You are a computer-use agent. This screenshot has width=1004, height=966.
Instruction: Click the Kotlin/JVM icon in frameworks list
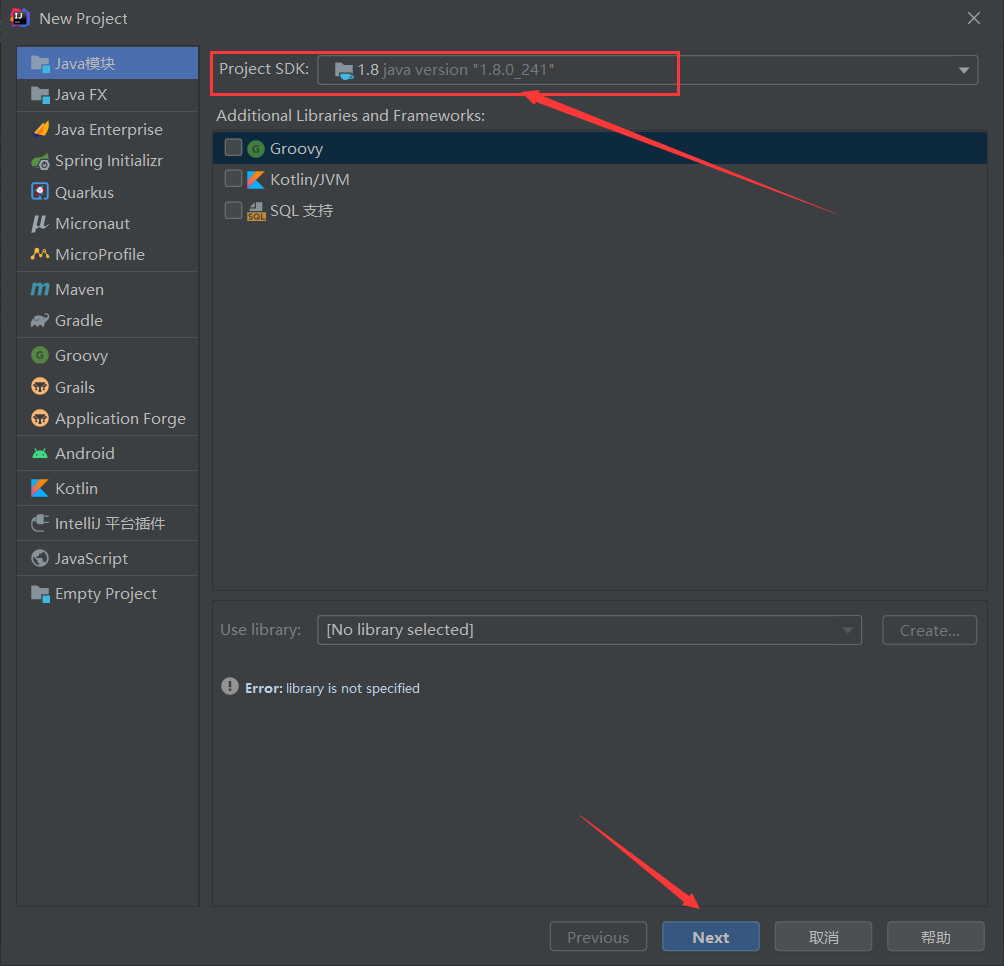pyautogui.click(x=255, y=180)
